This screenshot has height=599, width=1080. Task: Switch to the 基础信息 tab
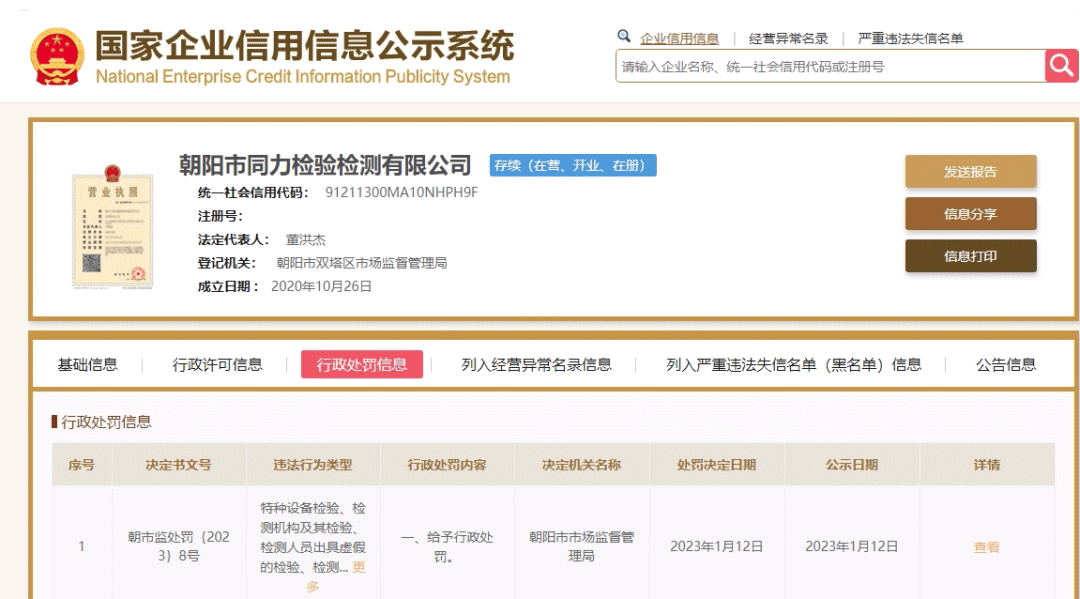pos(87,365)
